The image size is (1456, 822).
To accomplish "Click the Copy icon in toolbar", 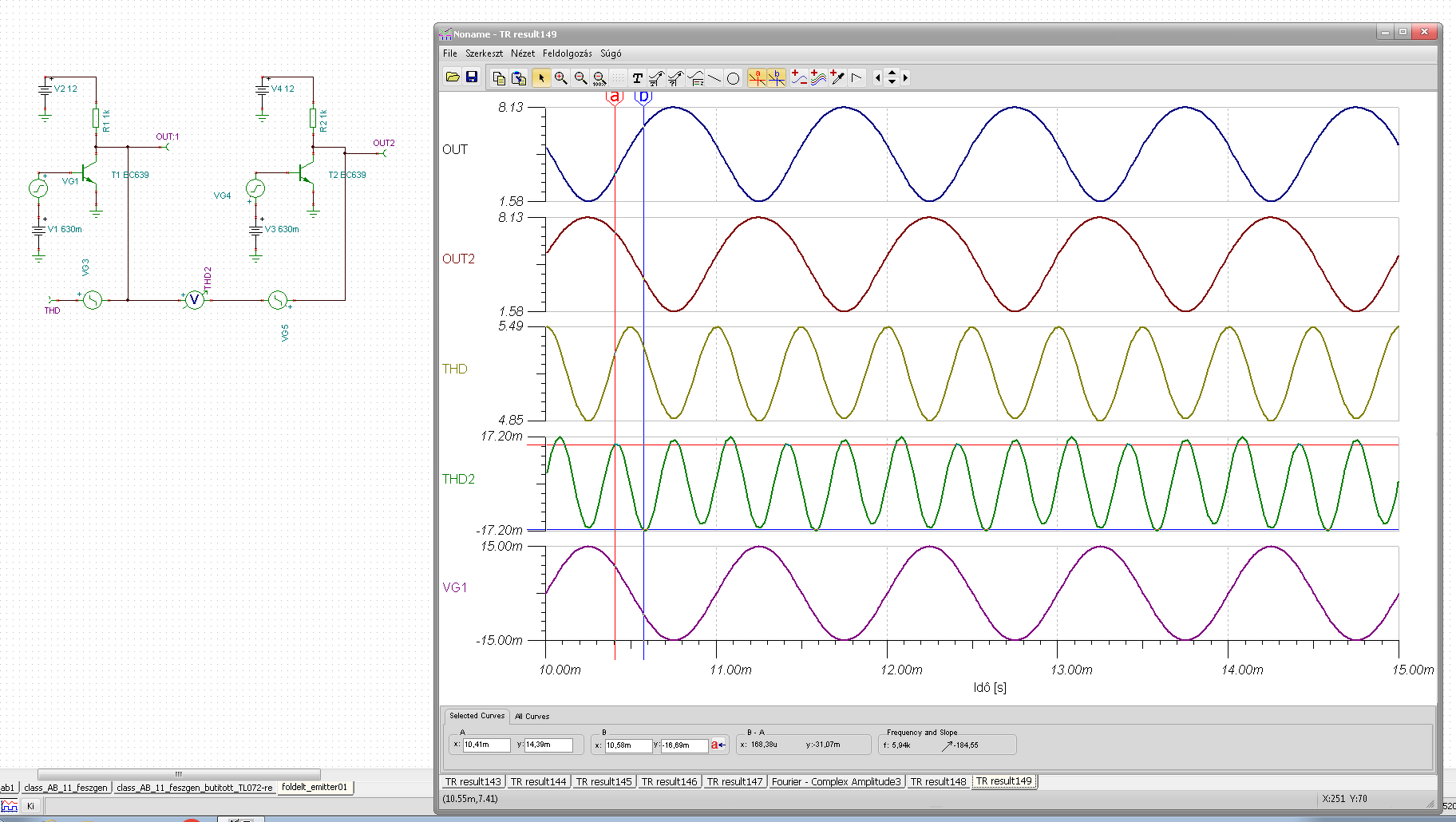I will [x=499, y=77].
